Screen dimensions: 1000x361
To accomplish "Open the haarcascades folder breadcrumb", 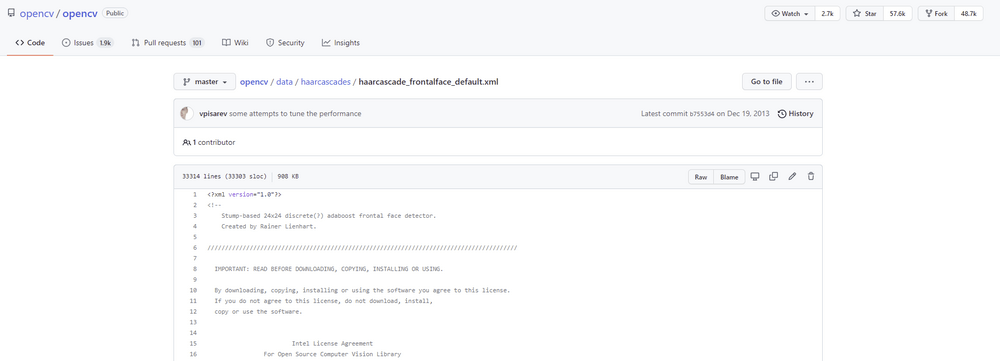I will click(x=325, y=82).
